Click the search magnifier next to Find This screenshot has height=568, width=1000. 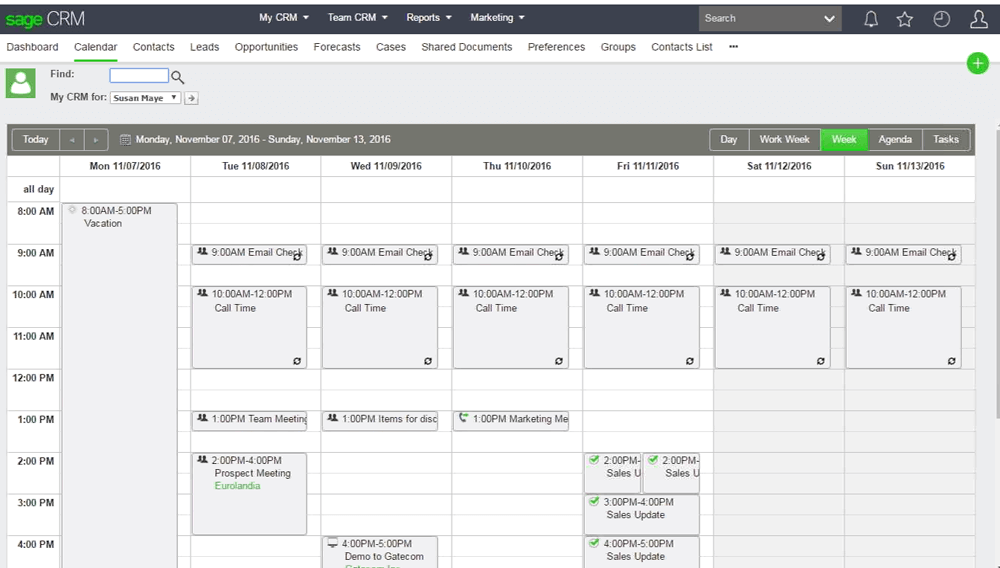tap(177, 77)
